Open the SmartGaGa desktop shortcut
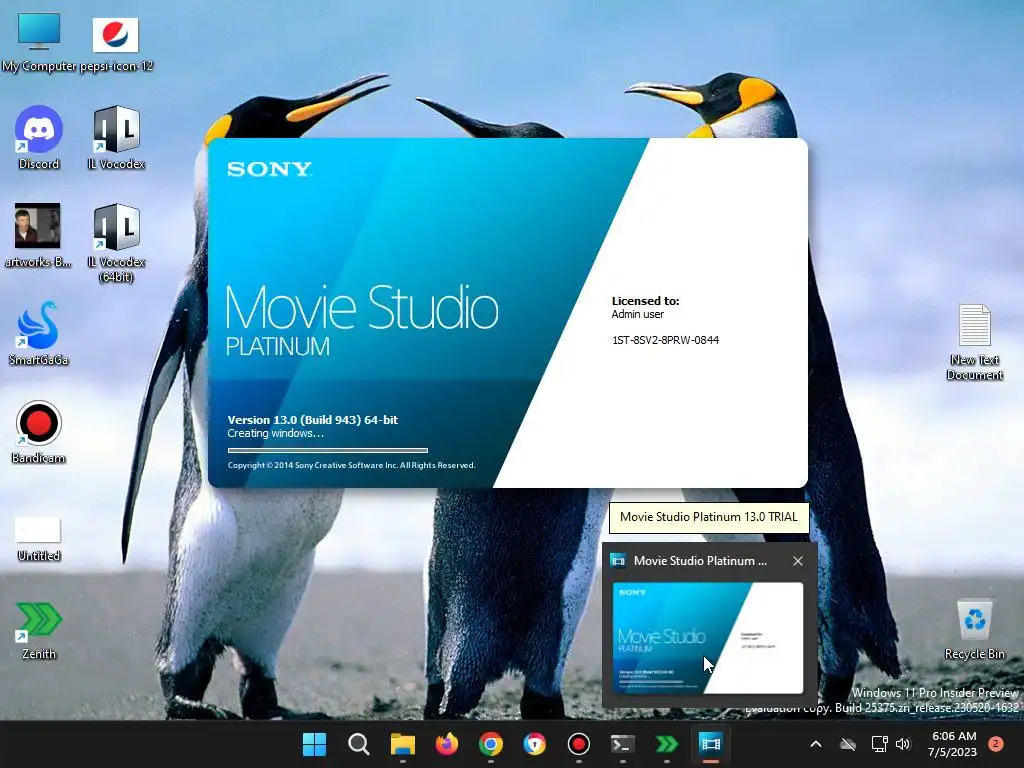Viewport: 1024px width, 768px height. pyautogui.click(x=39, y=334)
